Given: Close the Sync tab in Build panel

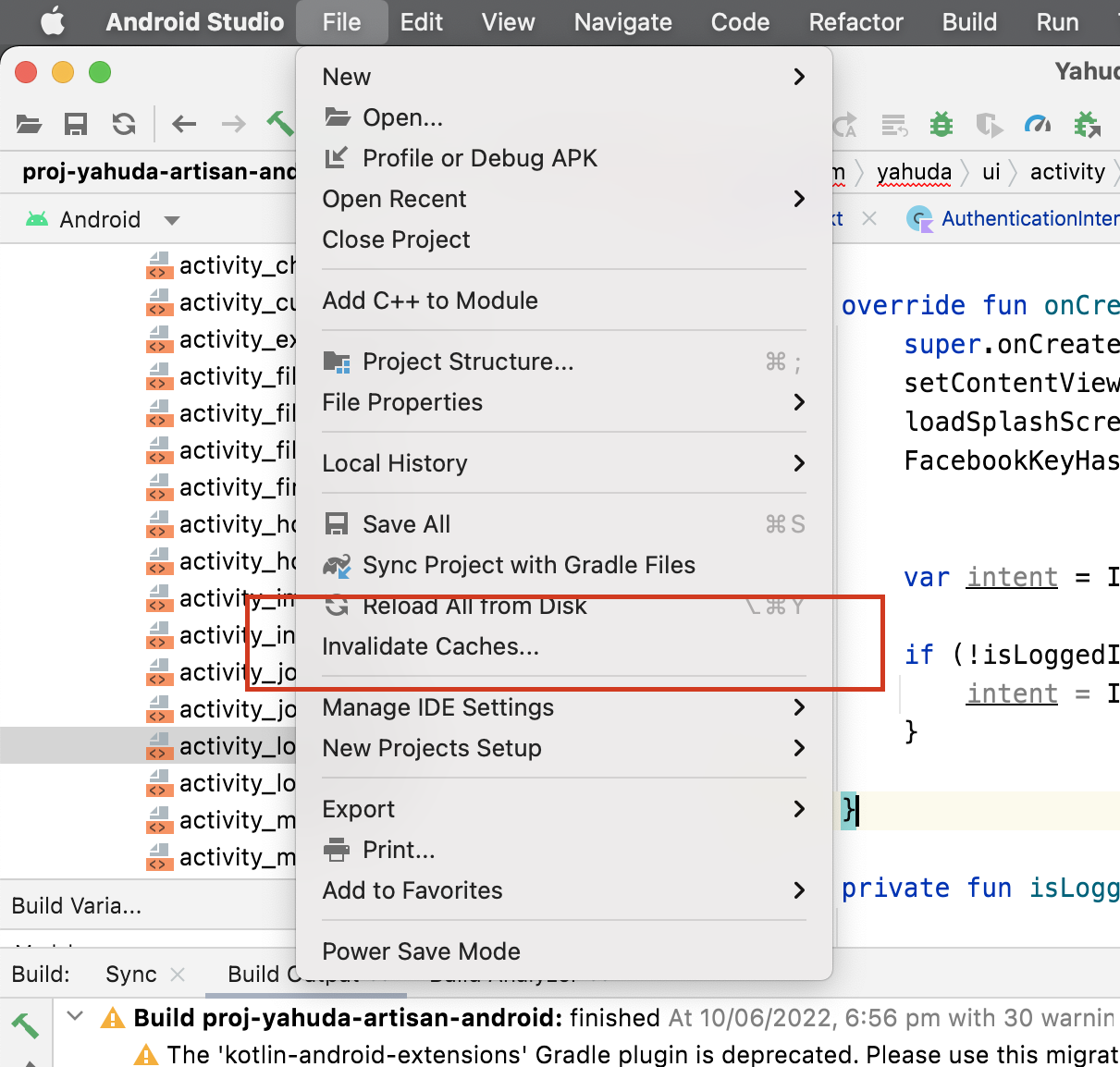Looking at the screenshot, I should tap(178, 974).
